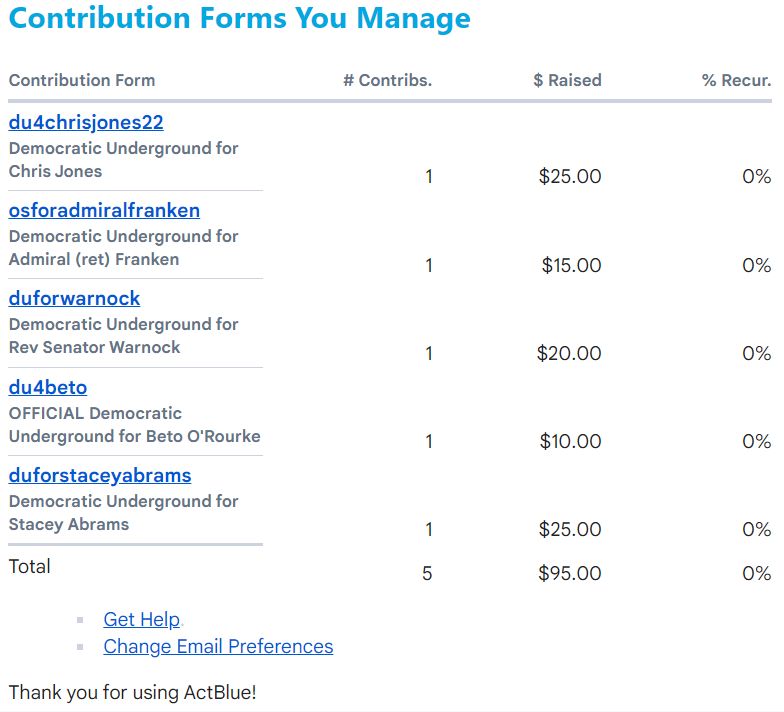
Task: Click the Contribution Form column header
Action: point(82,80)
